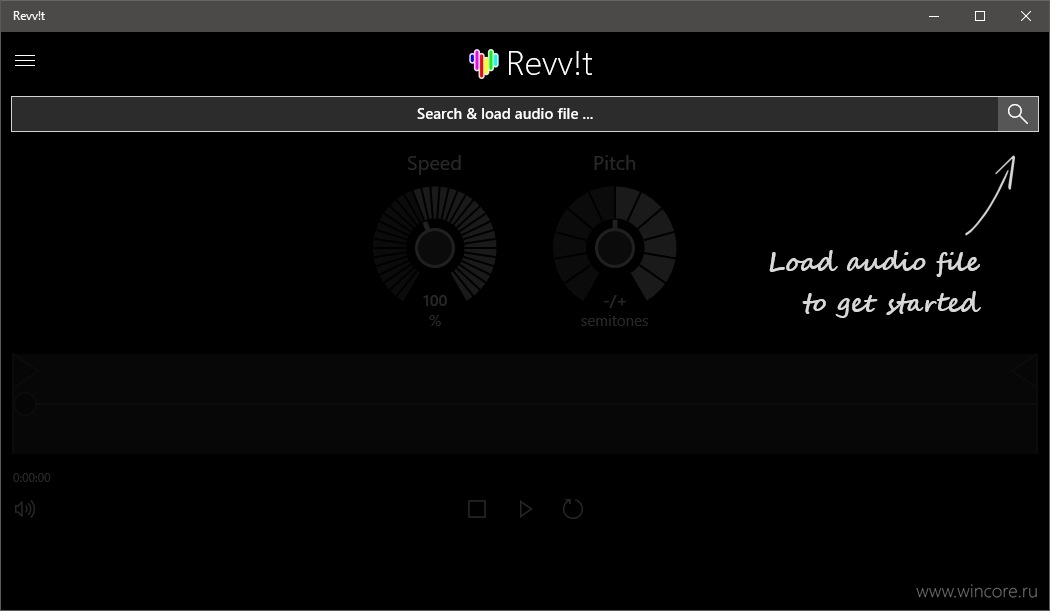Click the 100 % speed value
Image resolution: width=1050 pixels, height=611 pixels.
pos(435,311)
